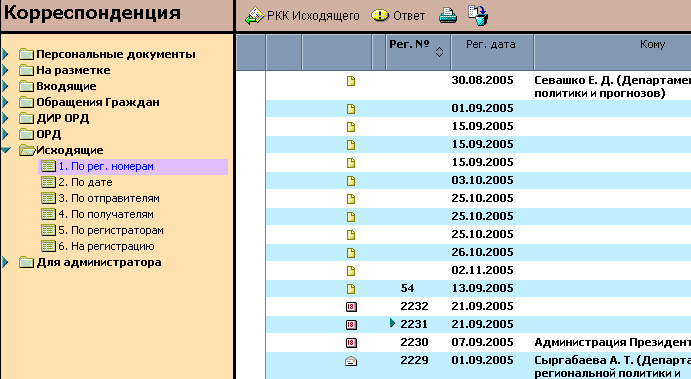Click table icon next to На регистрацию
Image resolution: width=691 pixels, height=379 pixels.
[48, 246]
